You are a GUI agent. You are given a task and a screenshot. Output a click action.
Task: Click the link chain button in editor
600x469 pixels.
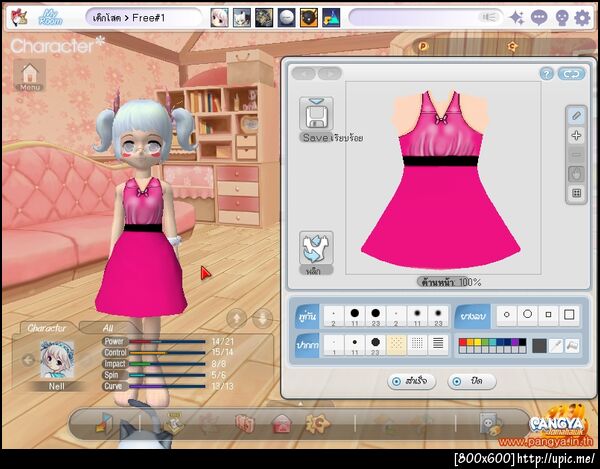(x=572, y=74)
